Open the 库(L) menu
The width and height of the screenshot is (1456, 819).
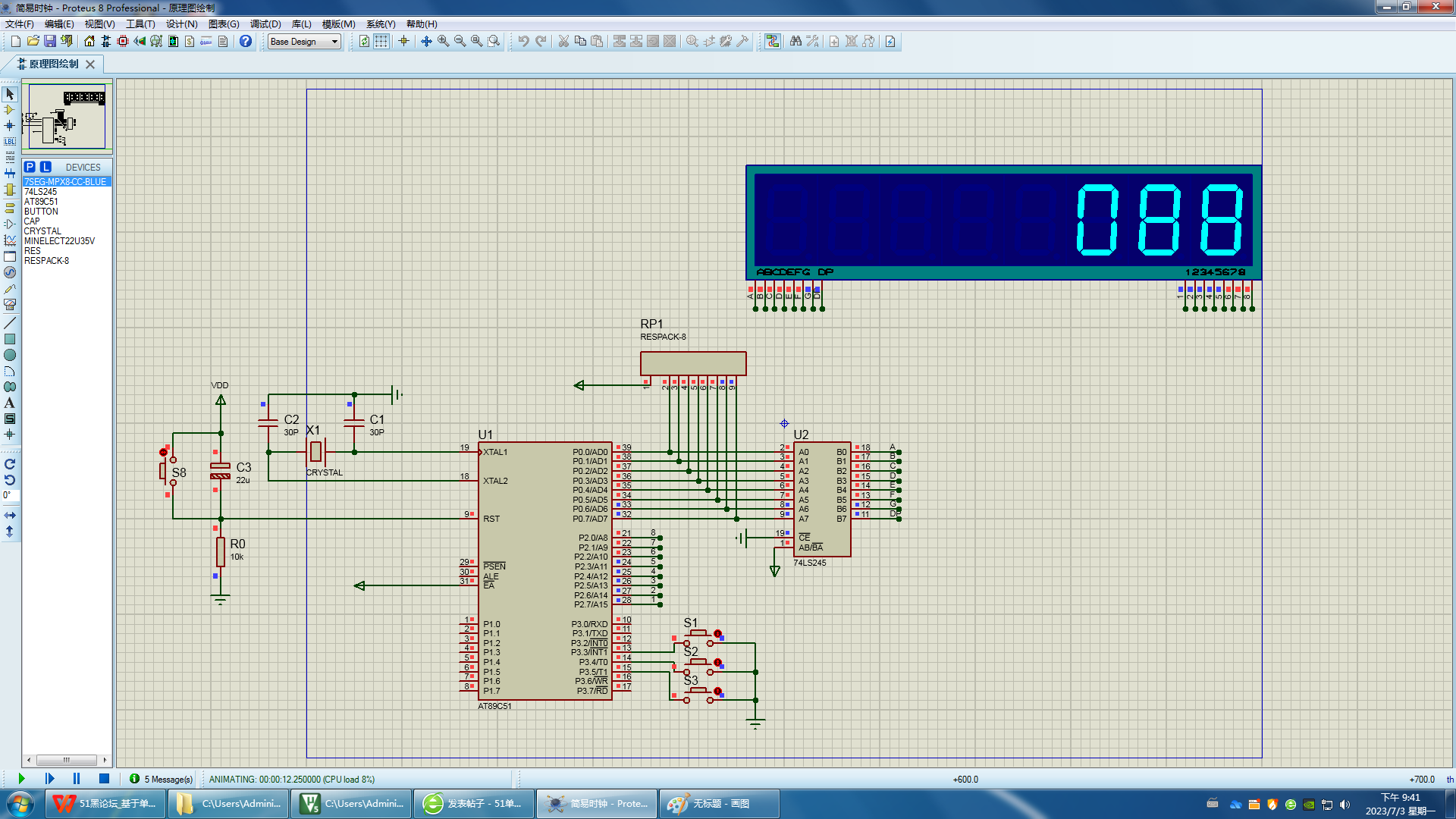[x=302, y=24]
